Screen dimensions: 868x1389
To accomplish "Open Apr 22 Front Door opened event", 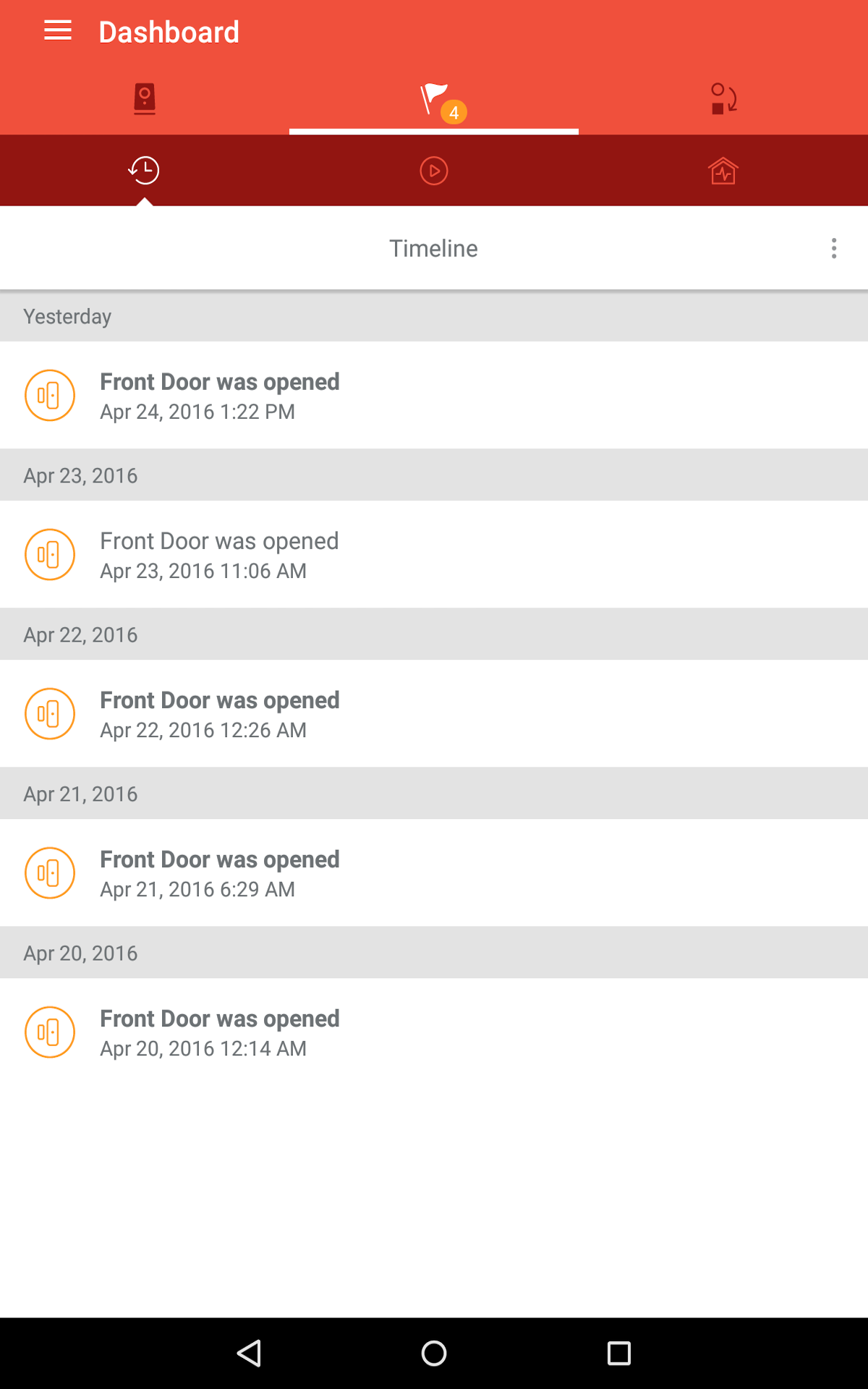I will (x=434, y=714).
